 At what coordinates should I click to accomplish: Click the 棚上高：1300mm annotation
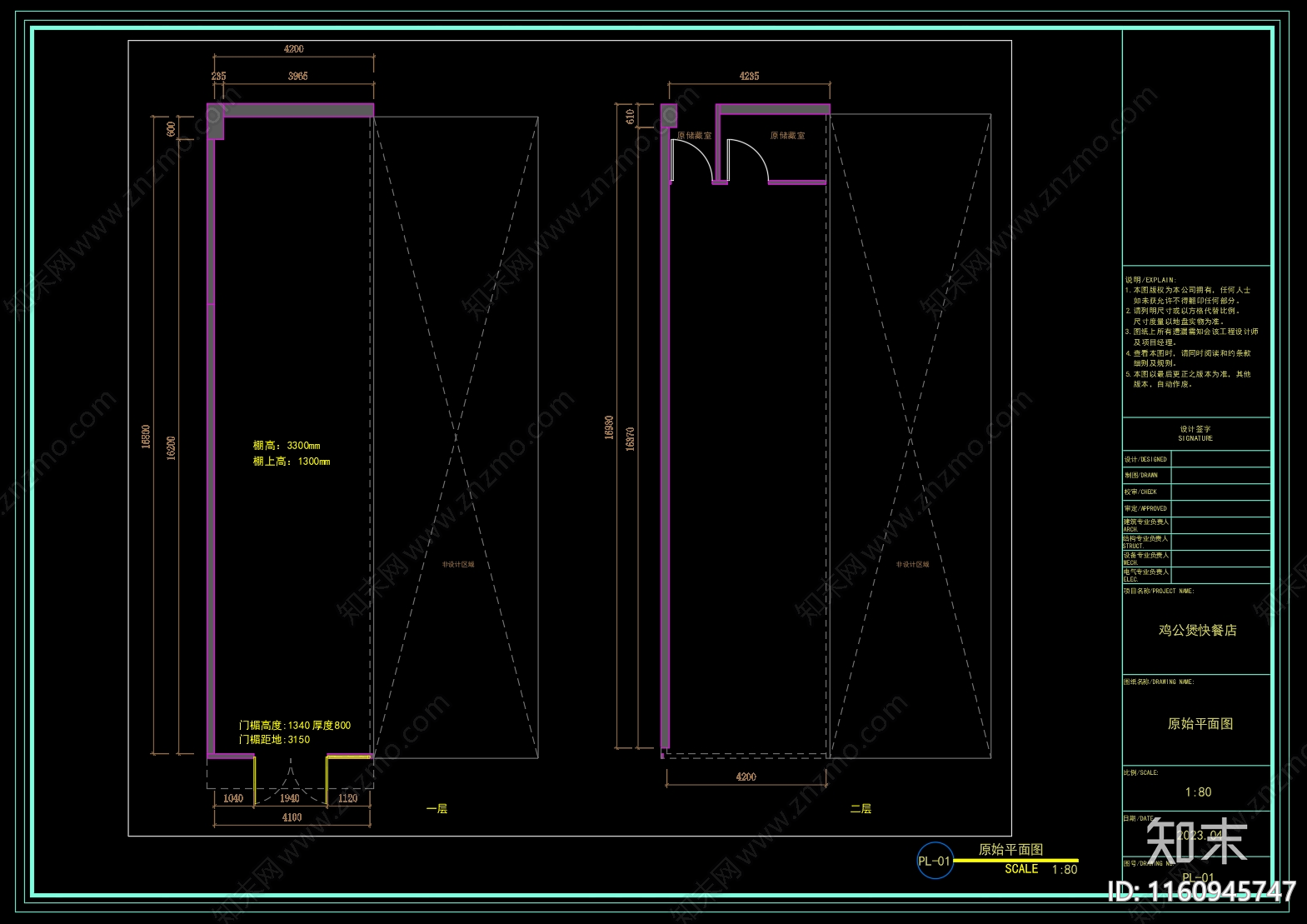(x=292, y=461)
